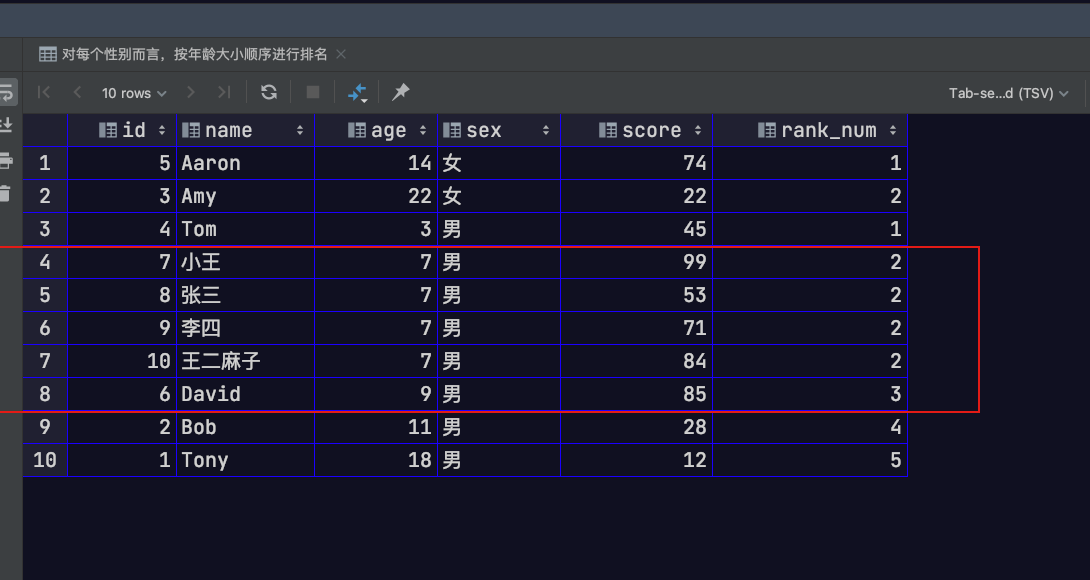
Task: Select the cell containing Bob
Action: point(246,427)
